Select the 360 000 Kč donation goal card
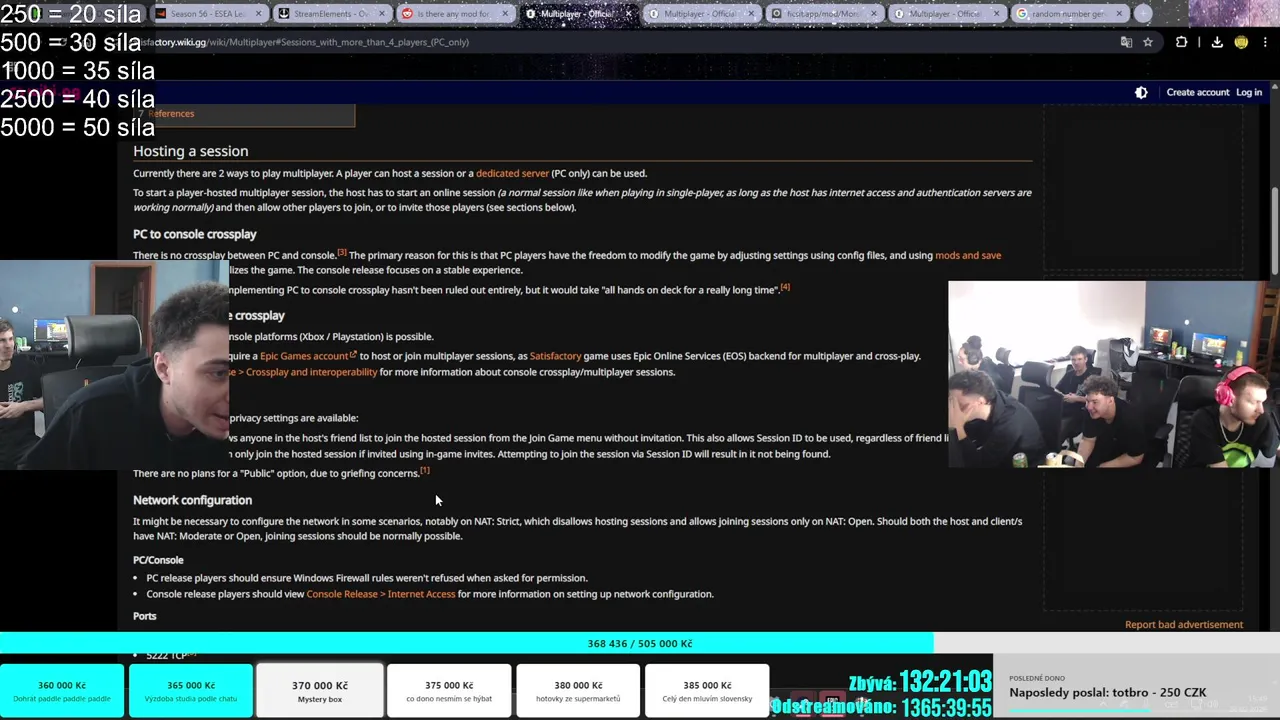The height and width of the screenshot is (720, 1280). (62, 690)
